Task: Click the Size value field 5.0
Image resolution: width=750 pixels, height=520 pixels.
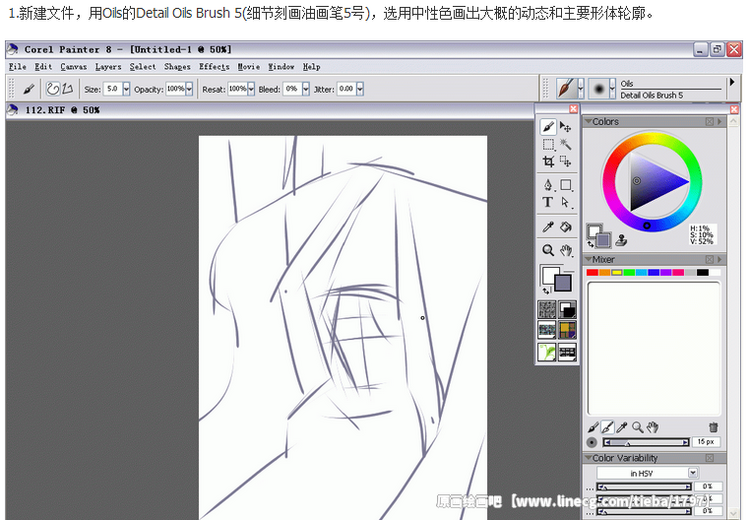Action: point(113,89)
